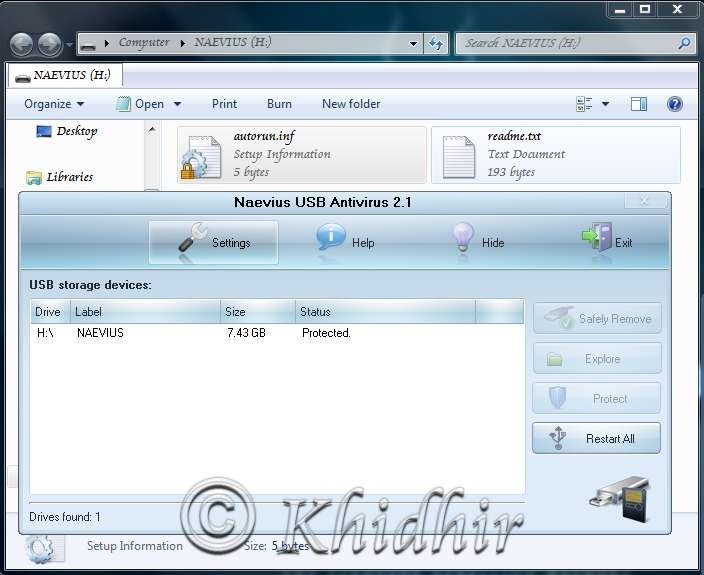Click the Safely Remove button
704x575 pixels.
coord(596,319)
